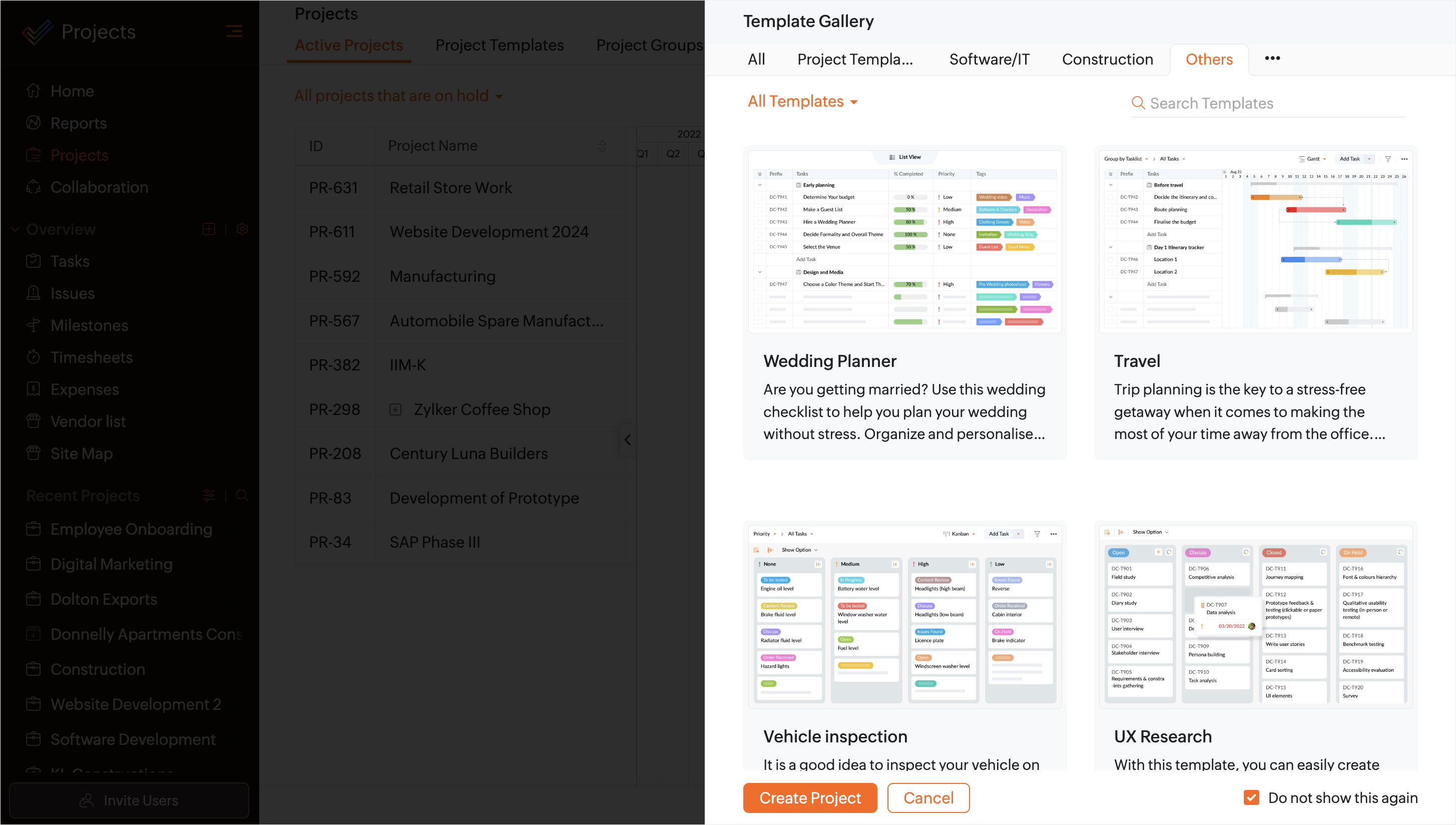This screenshot has height=825, width=1456.
Task: Click the Create Project button
Action: 809,797
